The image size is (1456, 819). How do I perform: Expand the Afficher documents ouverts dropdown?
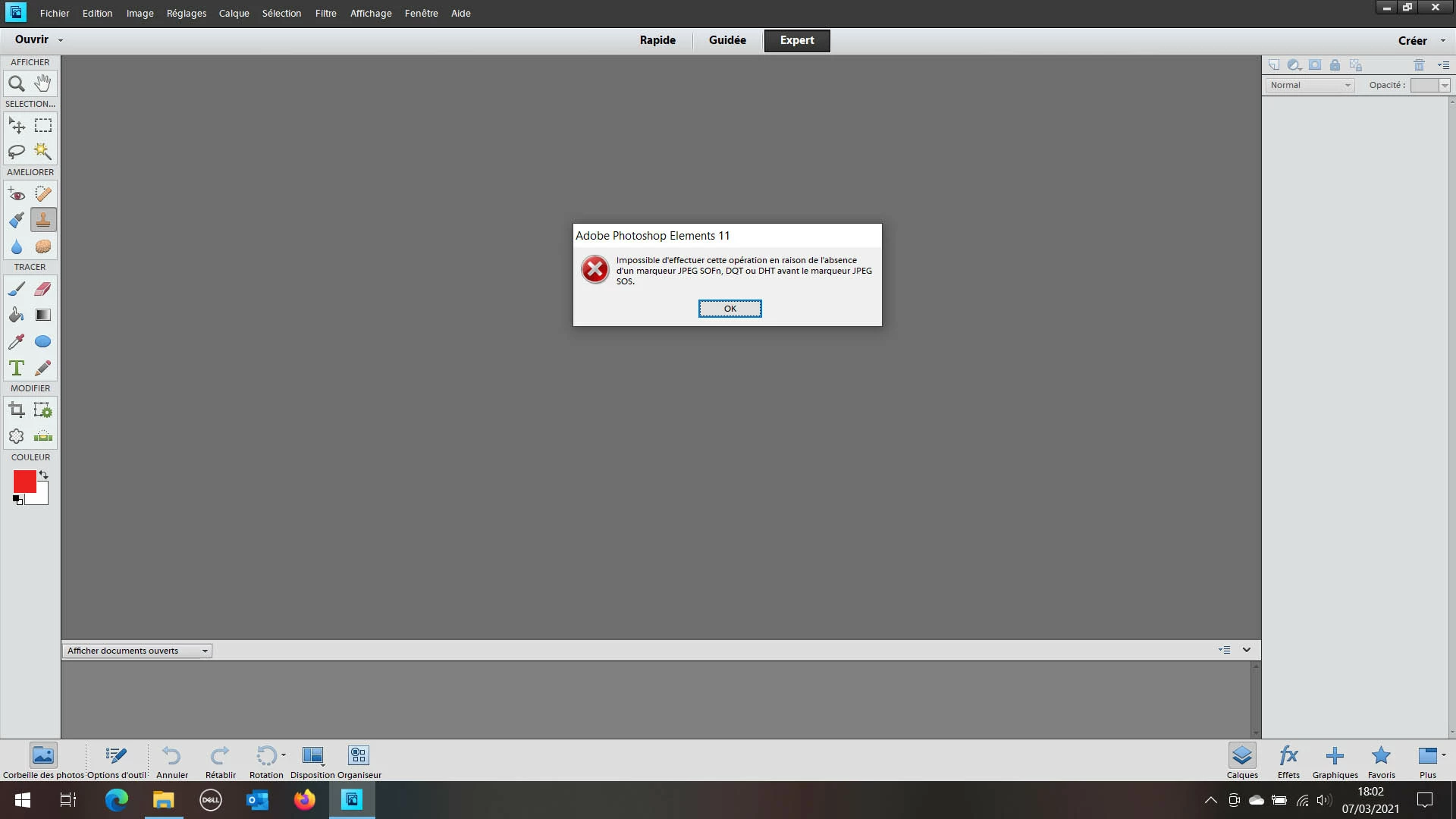[x=137, y=651]
